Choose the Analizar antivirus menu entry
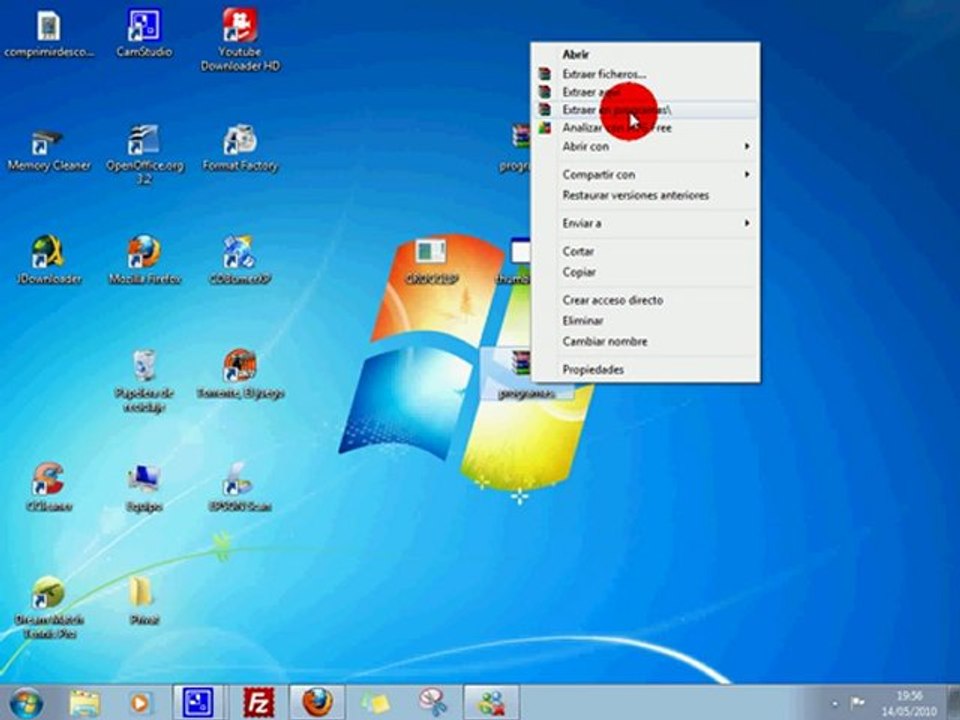 (645, 128)
